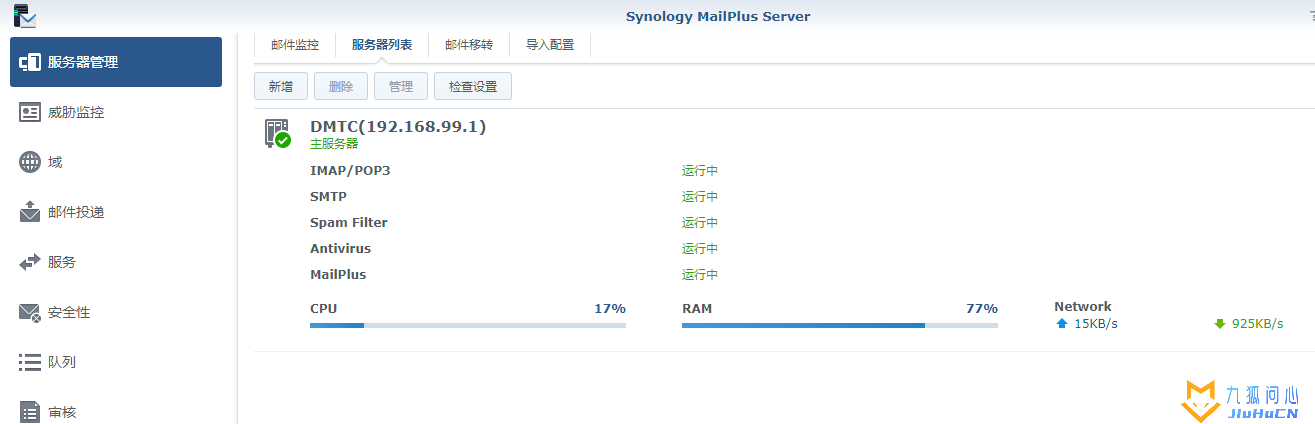
Task: Click the Network upload arrow icon
Action: (1062, 324)
